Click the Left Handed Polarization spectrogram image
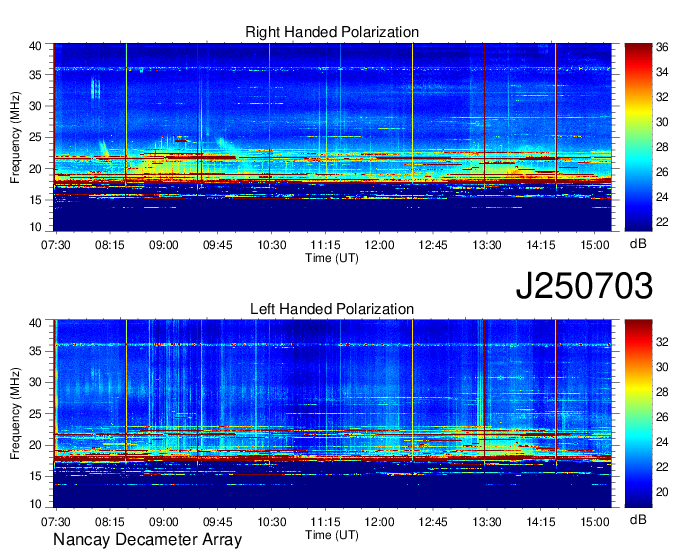The width and height of the screenshot is (680, 552). click(x=333, y=414)
